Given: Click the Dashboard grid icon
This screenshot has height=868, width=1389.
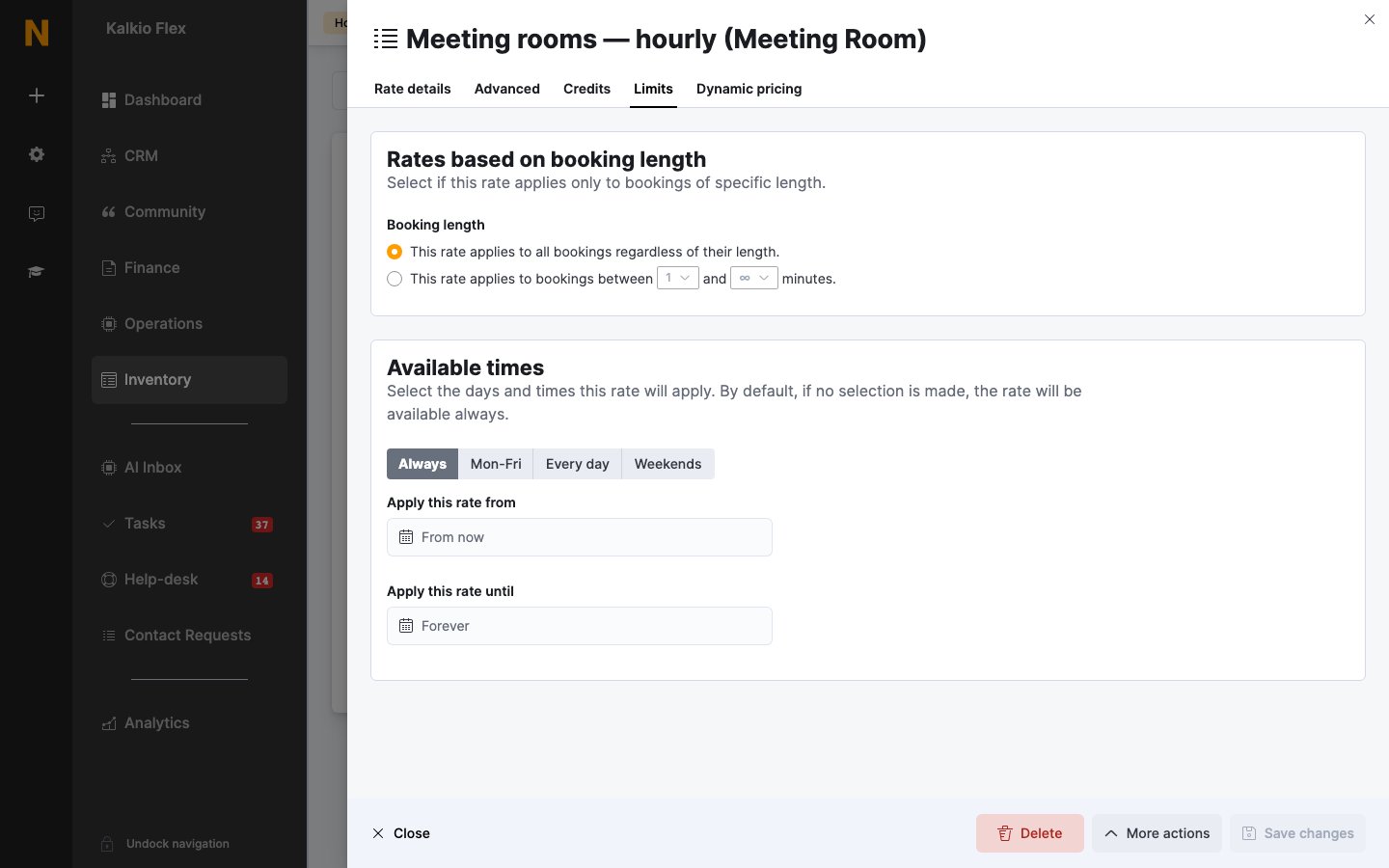Looking at the screenshot, I should pyautogui.click(x=109, y=100).
